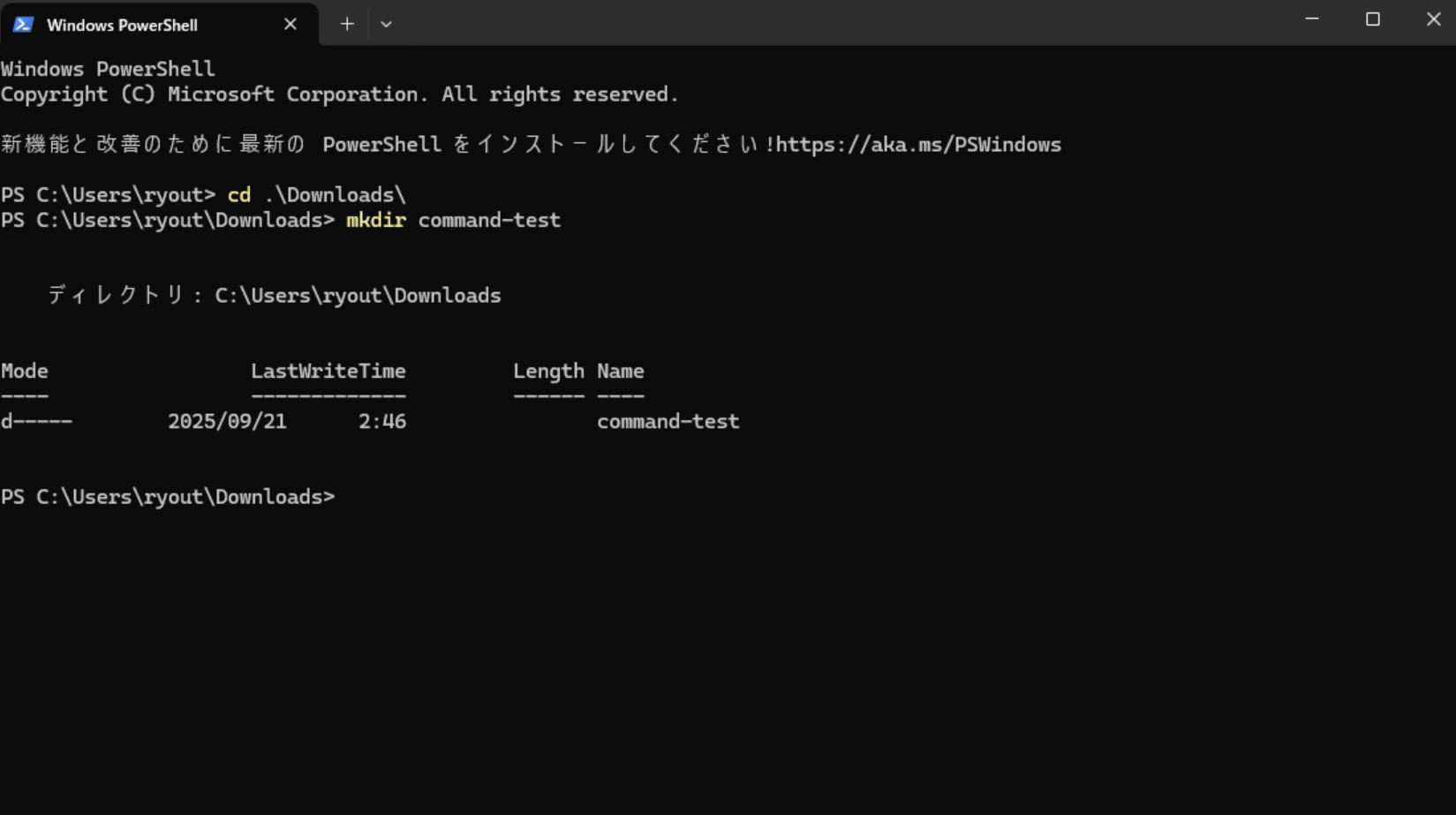Click the Copyright Microsoft Corporation line
Image resolution: width=1456 pixels, height=815 pixels.
click(x=339, y=94)
